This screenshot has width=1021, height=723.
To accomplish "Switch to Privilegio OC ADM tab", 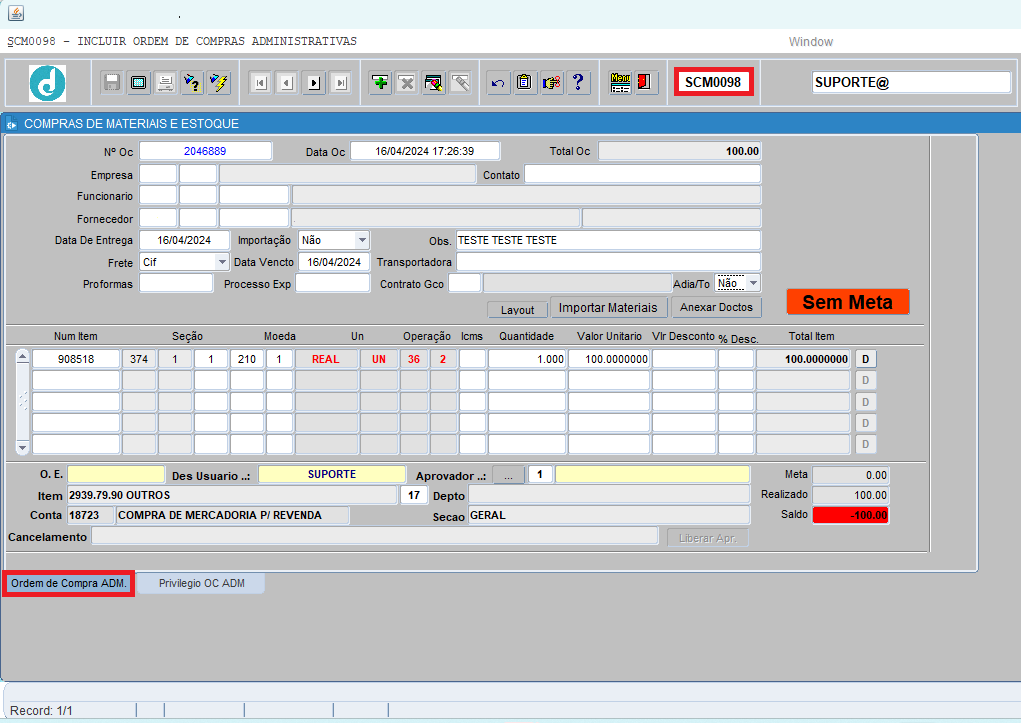I will pyautogui.click(x=201, y=583).
